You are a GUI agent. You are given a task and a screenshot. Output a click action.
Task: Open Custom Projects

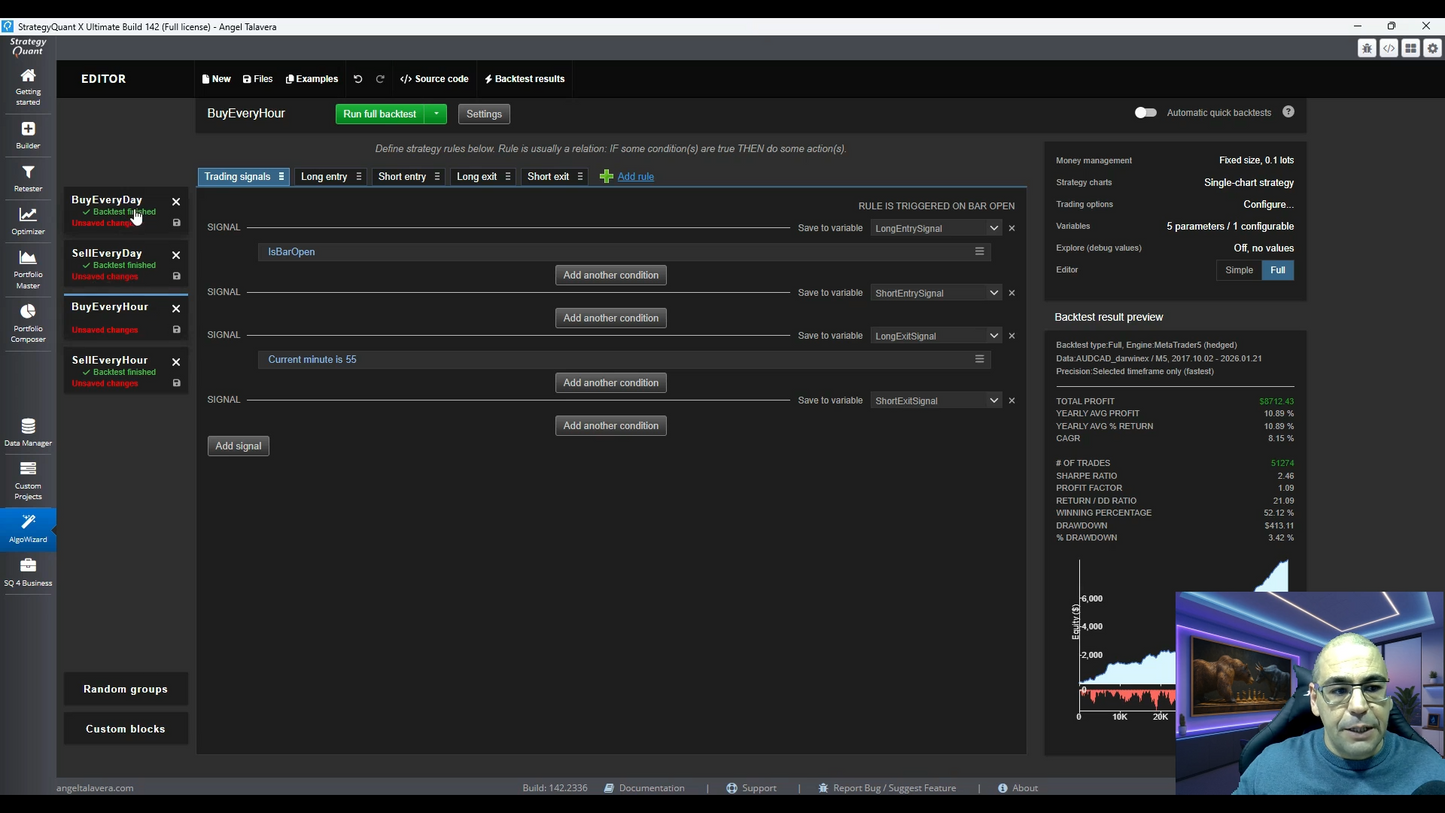click(28, 480)
